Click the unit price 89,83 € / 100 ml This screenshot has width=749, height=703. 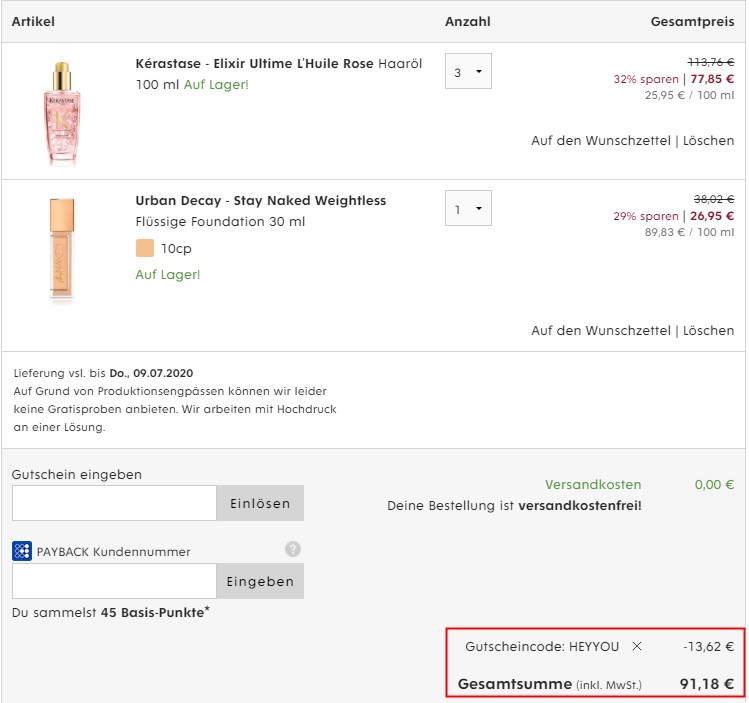coord(690,232)
